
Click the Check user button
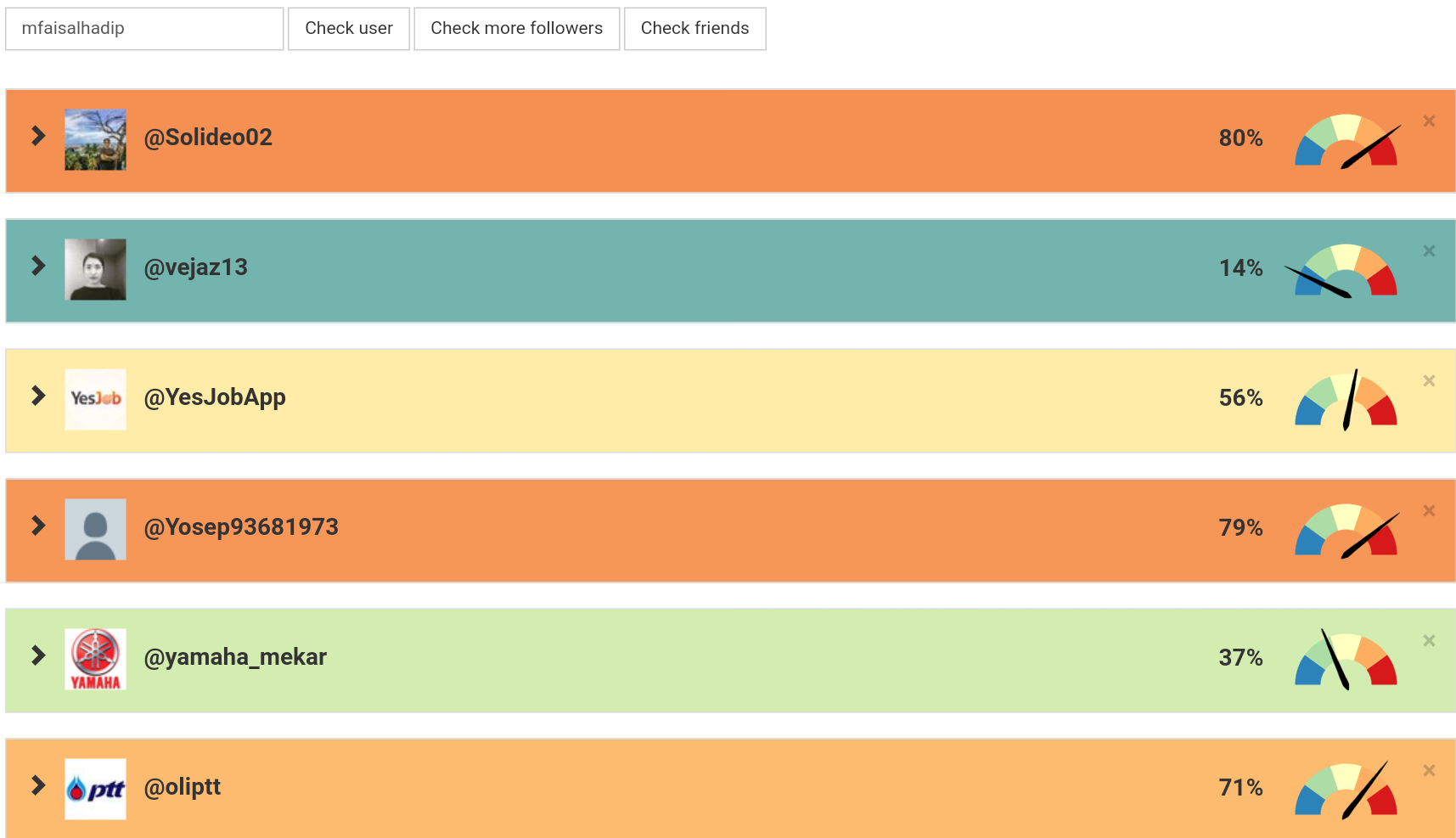[349, 29]
